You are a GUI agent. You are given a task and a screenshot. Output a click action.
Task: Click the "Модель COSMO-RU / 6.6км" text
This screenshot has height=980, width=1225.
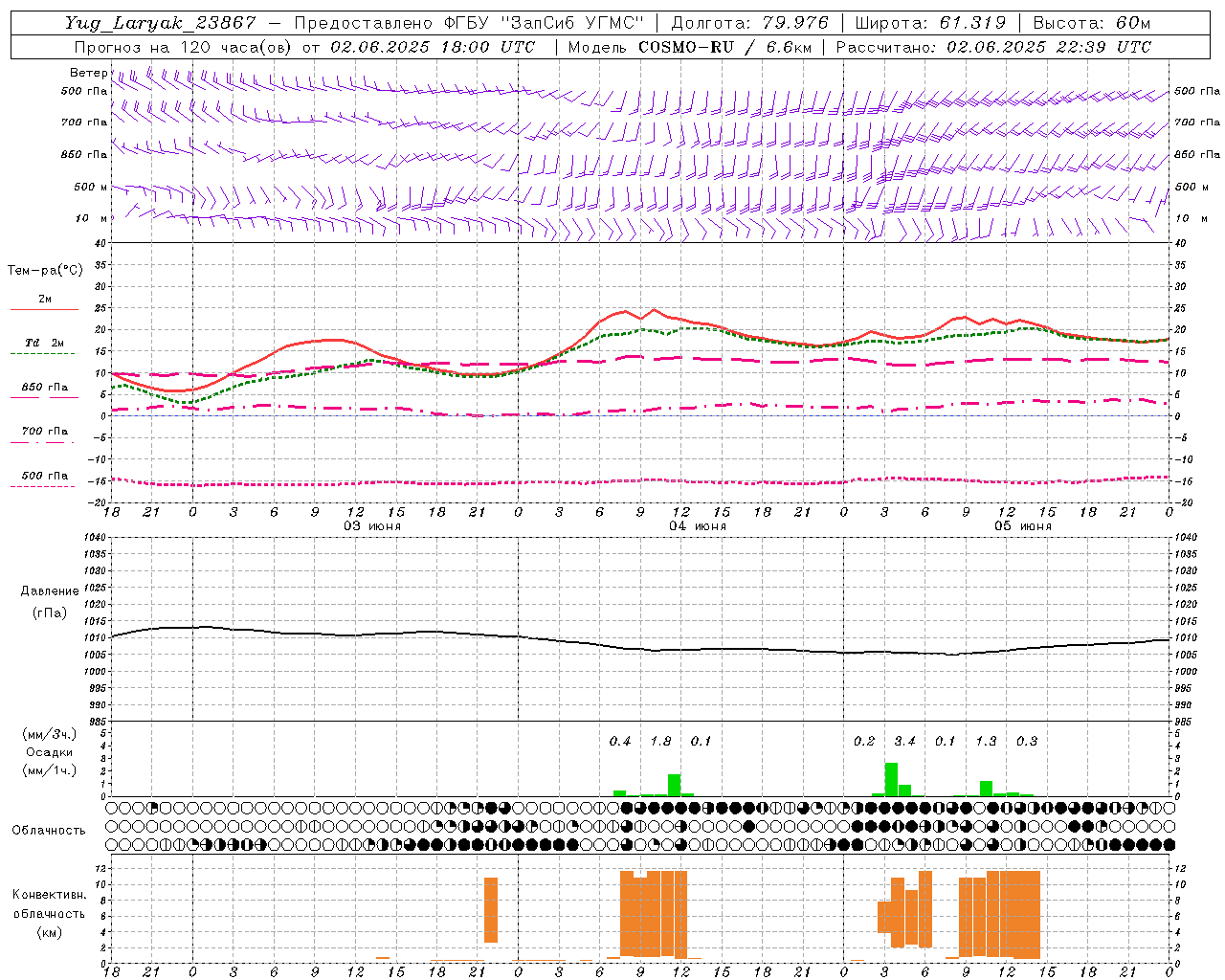point(689,47)
